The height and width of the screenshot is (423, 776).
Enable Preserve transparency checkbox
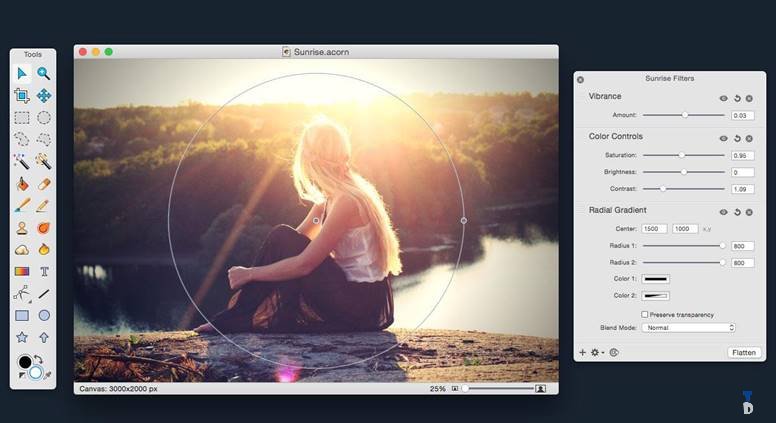(644, 314)
